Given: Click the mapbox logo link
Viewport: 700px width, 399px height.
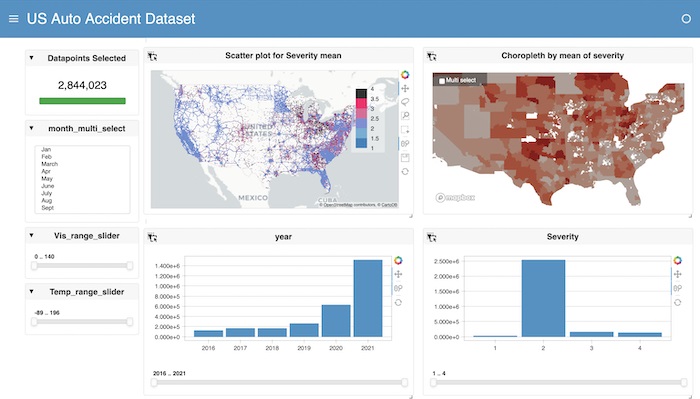Looking at the screenshot, I should point(455,197).
